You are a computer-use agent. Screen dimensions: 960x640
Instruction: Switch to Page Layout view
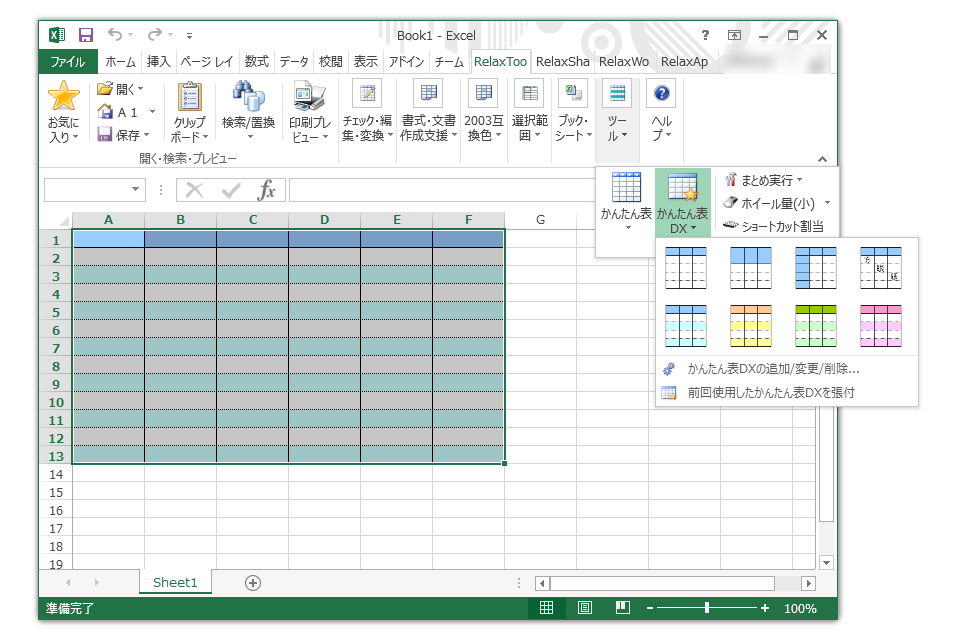pos(585,608)
